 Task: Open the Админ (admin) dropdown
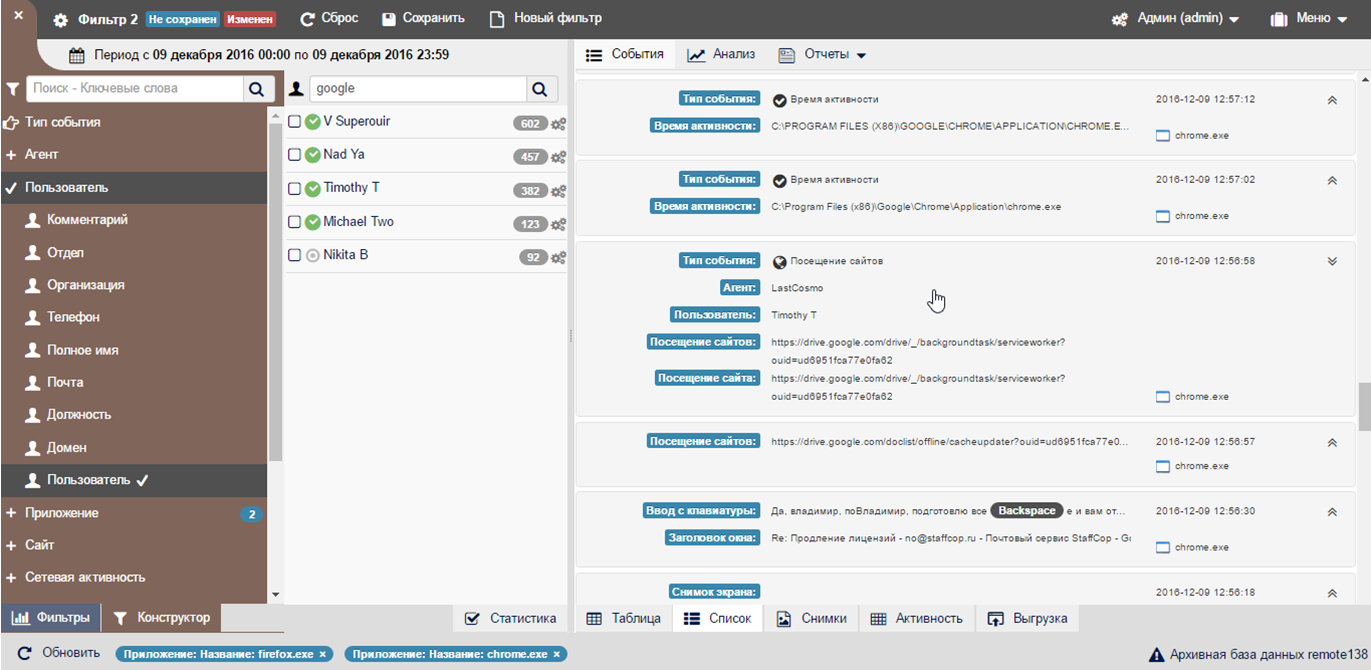(1176, 19)
